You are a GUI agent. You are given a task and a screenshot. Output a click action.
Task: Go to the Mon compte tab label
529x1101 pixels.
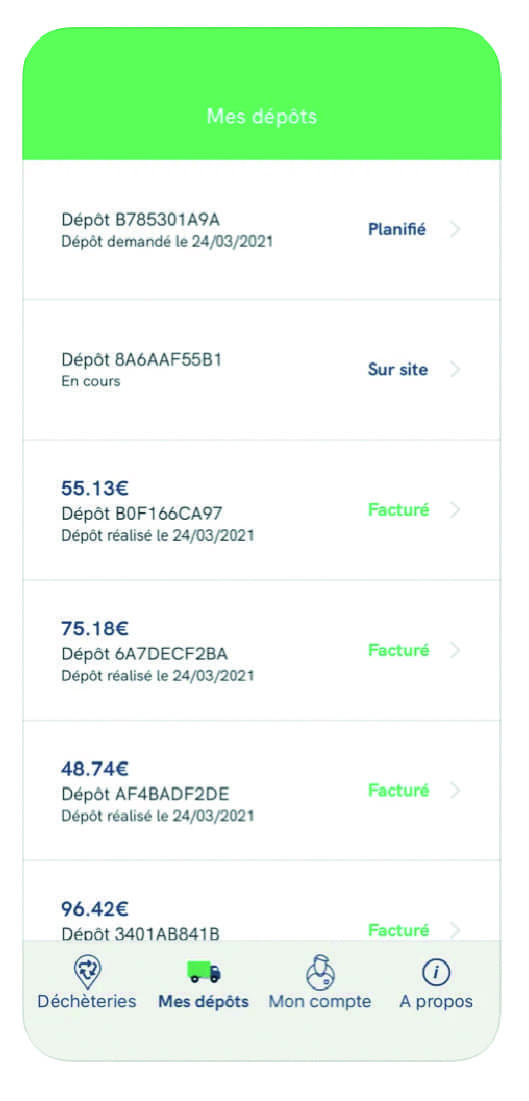coord(320,1001)
